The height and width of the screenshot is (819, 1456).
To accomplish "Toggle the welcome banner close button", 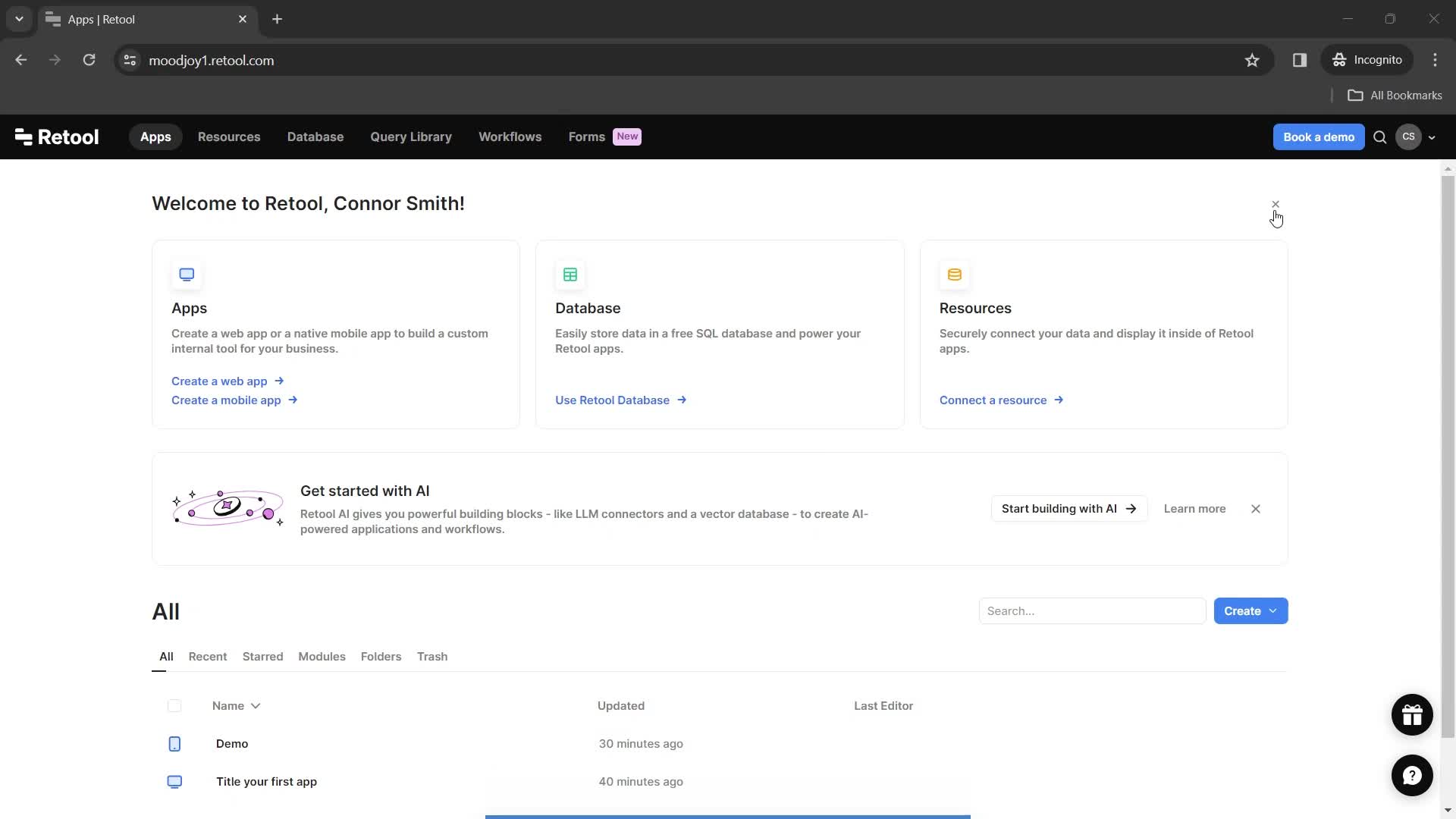I will pos(1275,203).
